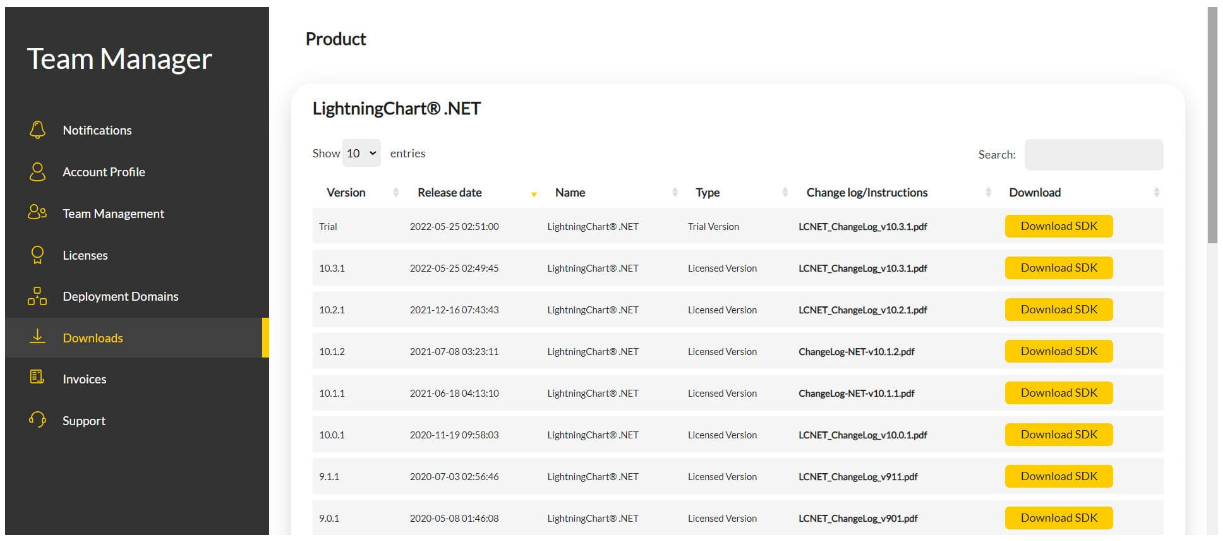Sort by the Name column arrows
Viewport: 1223px width, 541px height.
click(675, 192)
